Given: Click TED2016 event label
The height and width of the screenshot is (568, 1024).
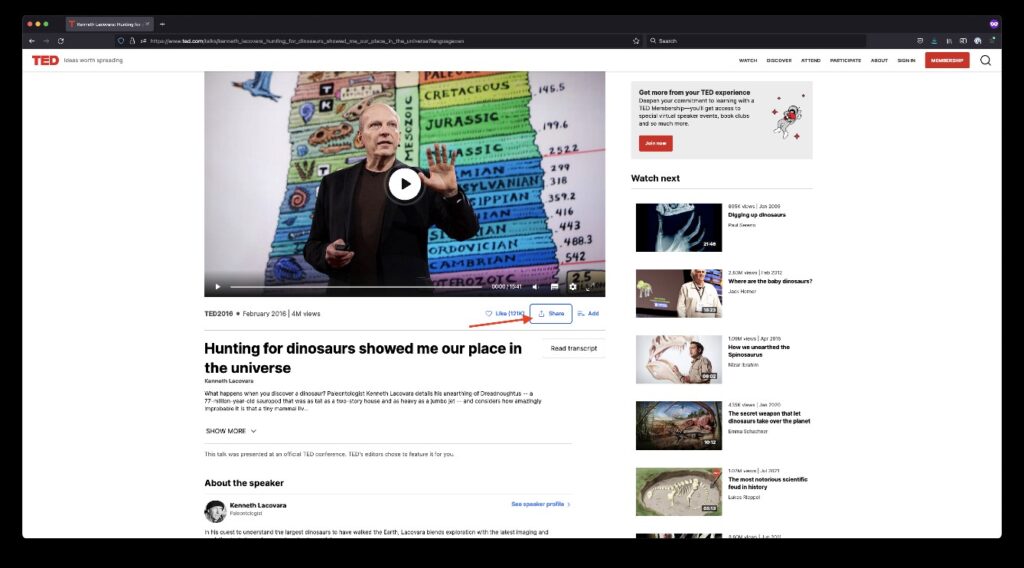Looking at the screenshot, I should (219, 313).
